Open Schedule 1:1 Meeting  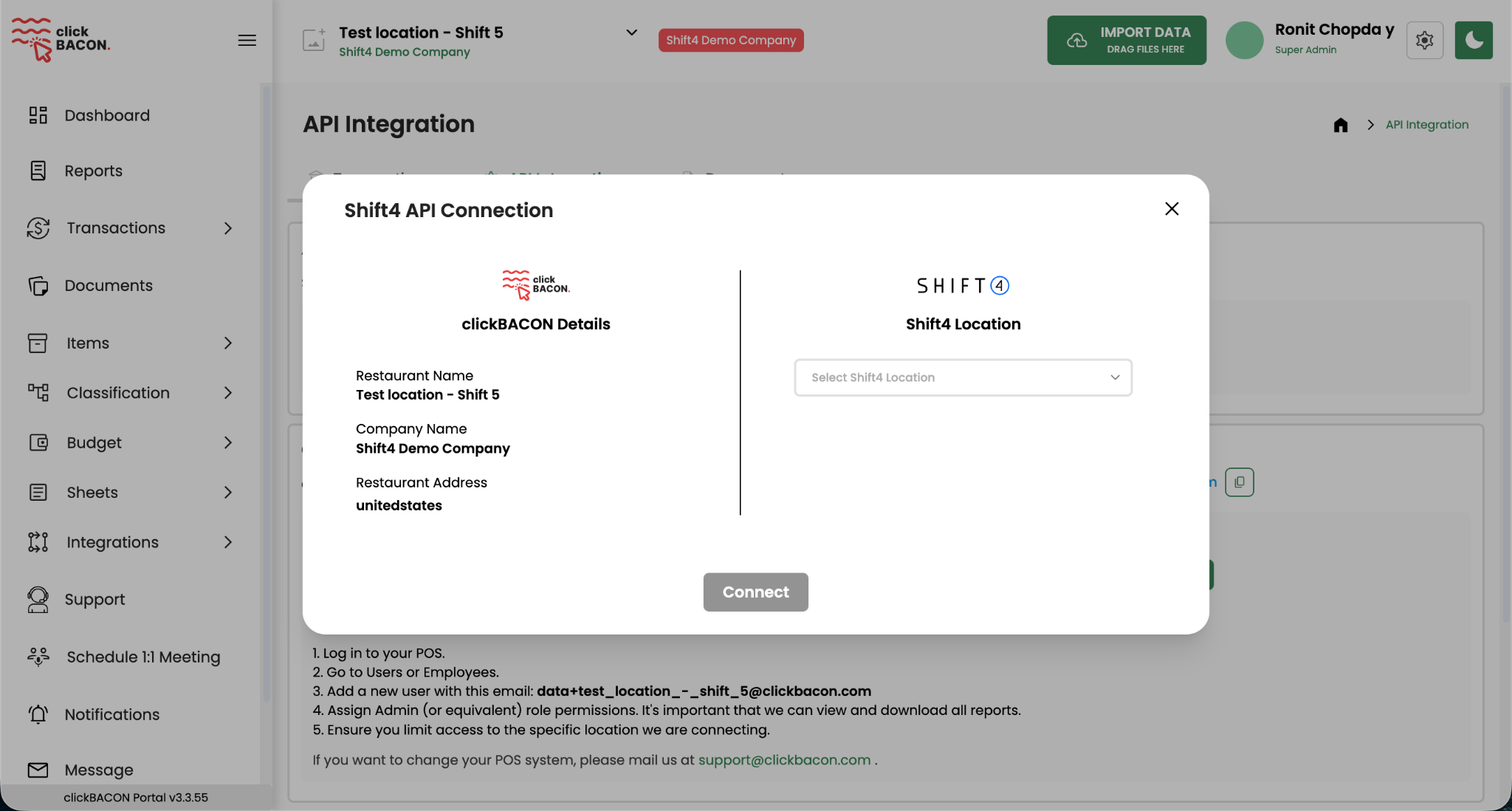pyautogui.click(x=143, y=657)
